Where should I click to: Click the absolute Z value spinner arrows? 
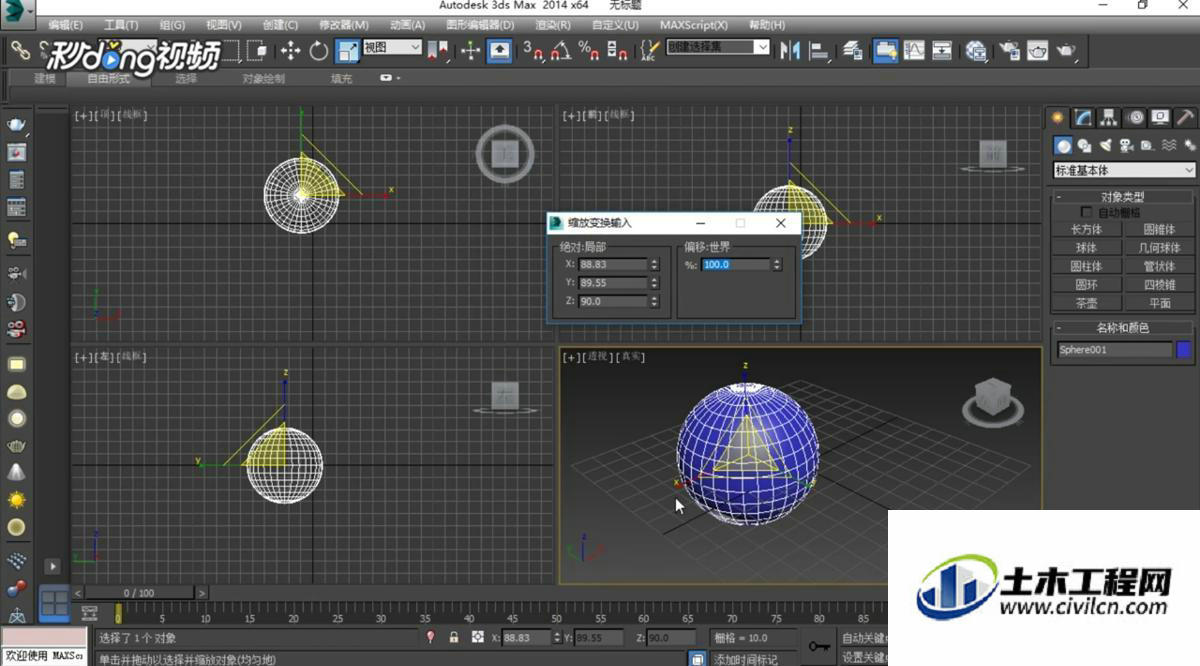[654, 301]
